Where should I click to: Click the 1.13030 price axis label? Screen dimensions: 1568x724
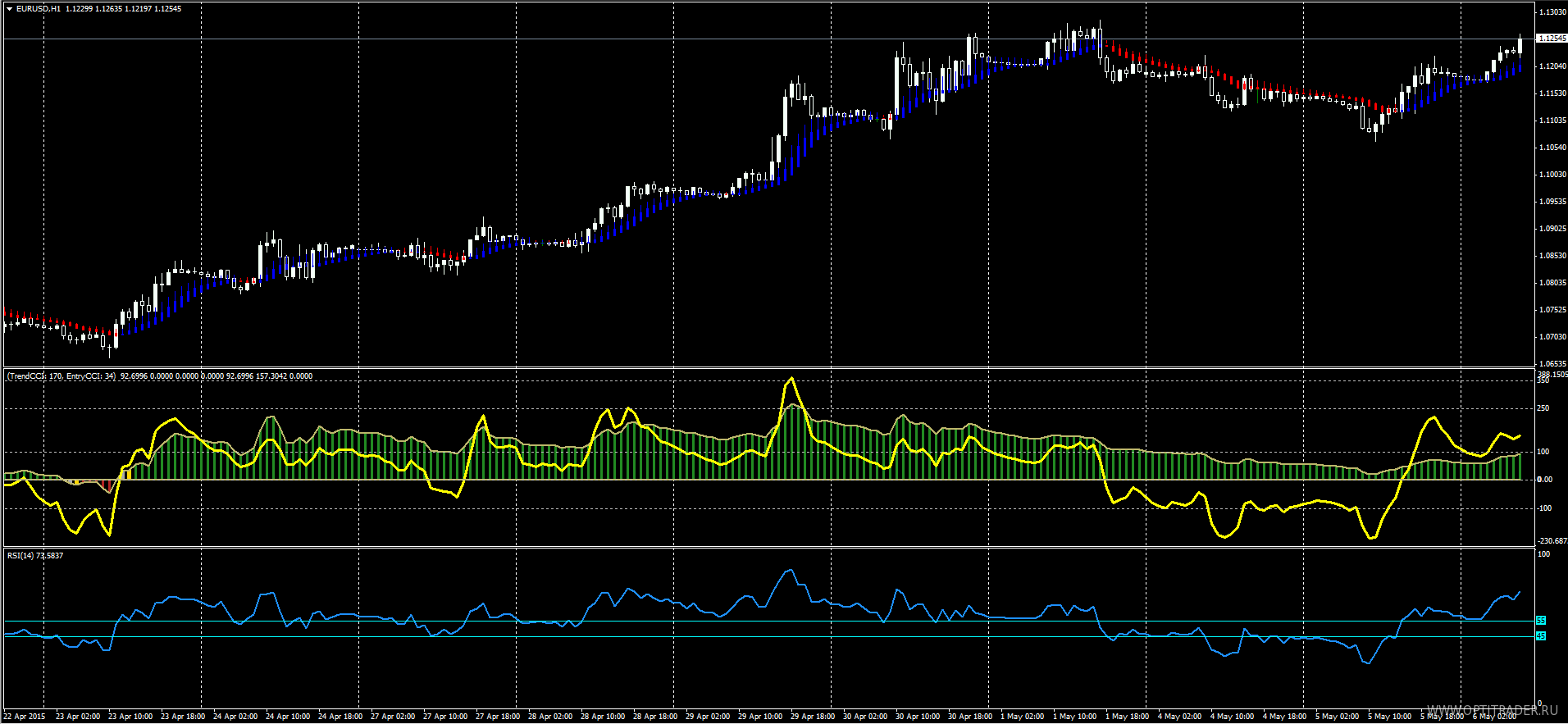pyautogui.click(x=1553, y=12)
